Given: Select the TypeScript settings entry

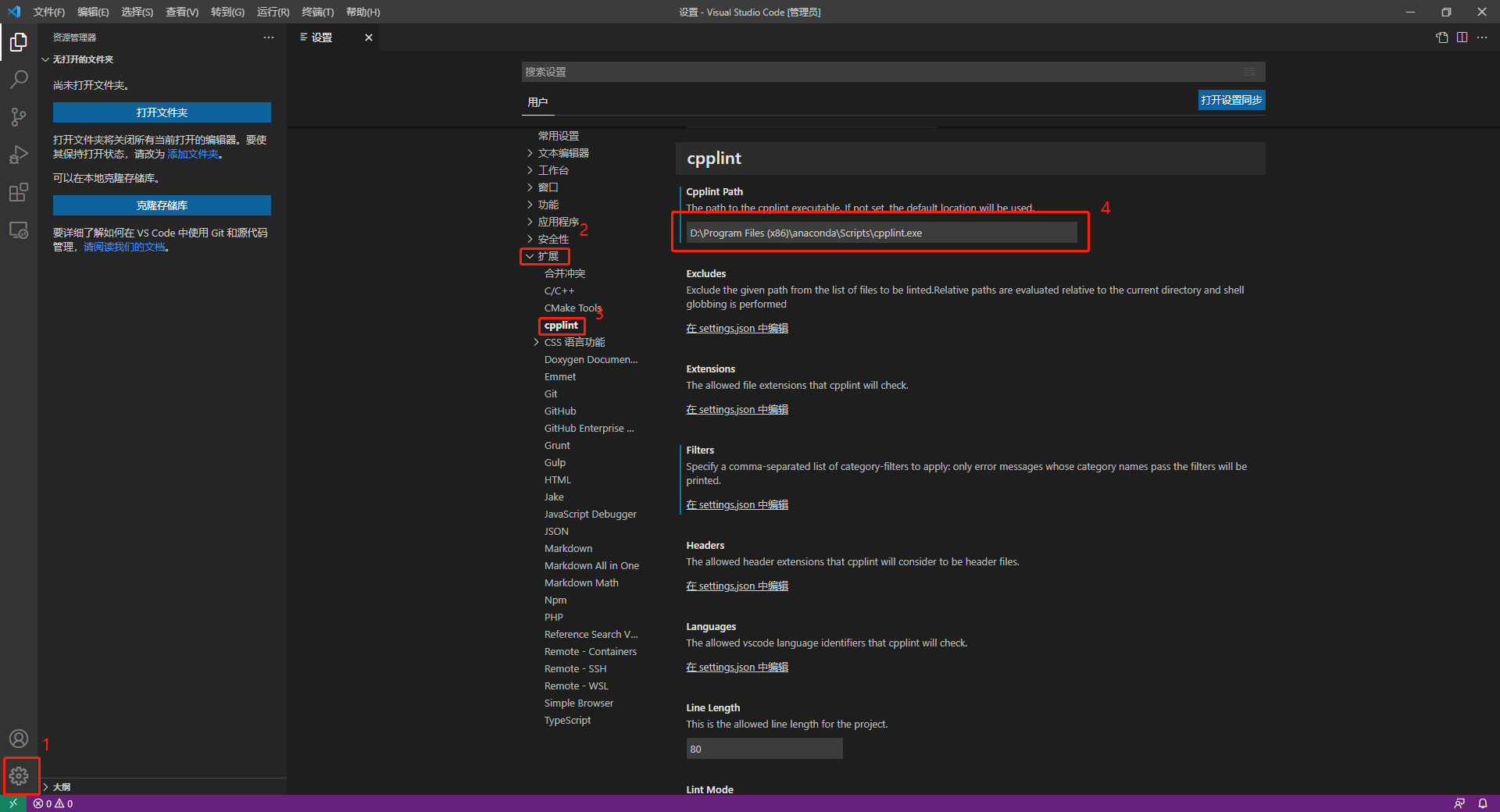Looking at the screenshot, I should click(567, 720).
